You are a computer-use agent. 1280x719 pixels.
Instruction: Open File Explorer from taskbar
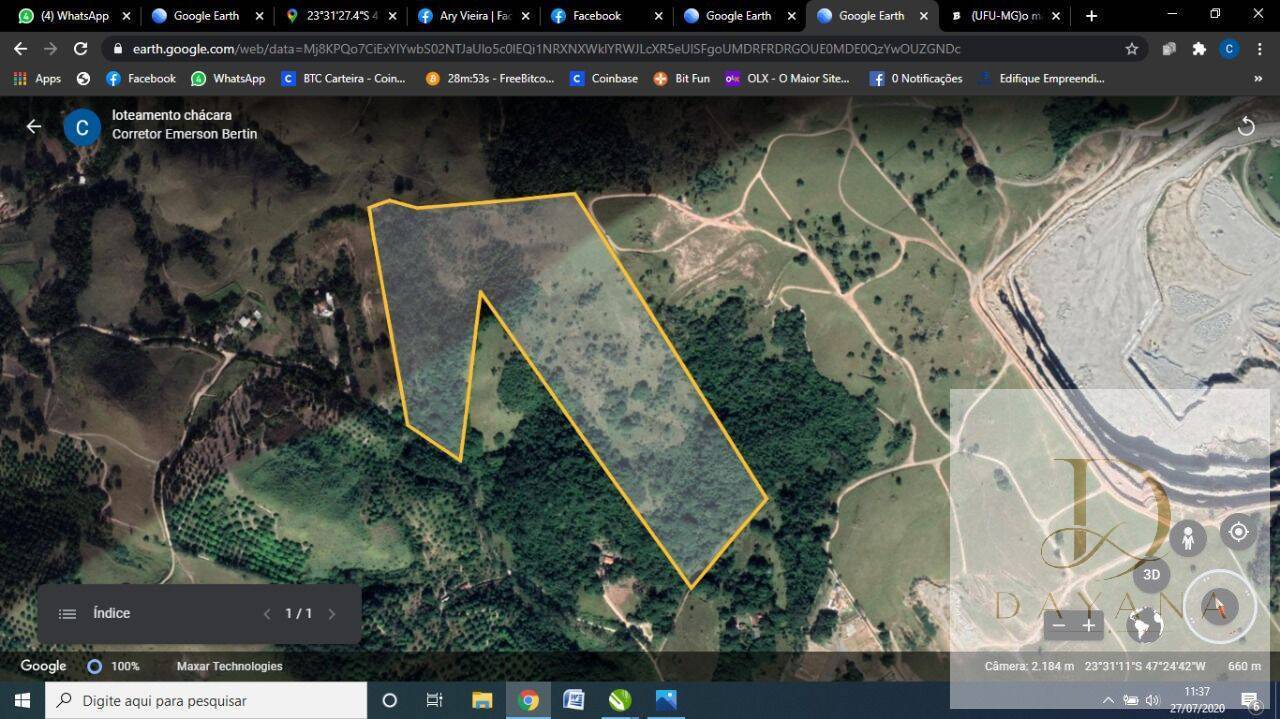[482, 700]
